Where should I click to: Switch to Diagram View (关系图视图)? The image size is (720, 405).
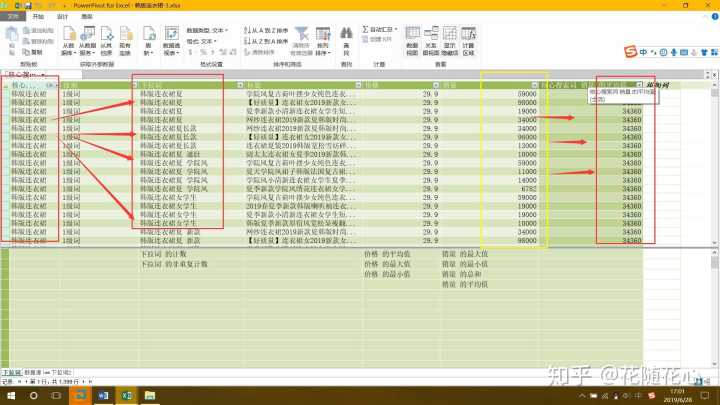coord(432,42)
